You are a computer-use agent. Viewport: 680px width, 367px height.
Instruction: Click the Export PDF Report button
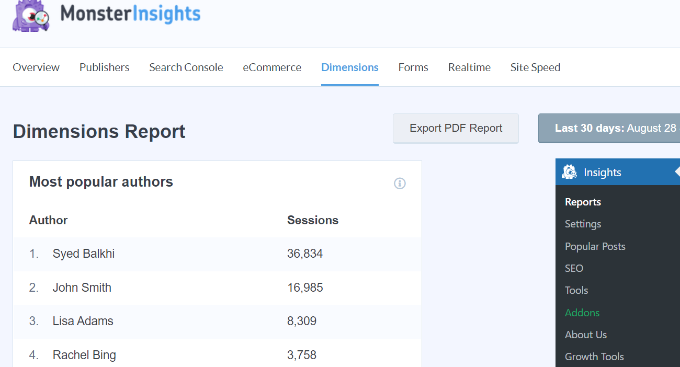tap(456, 128)
